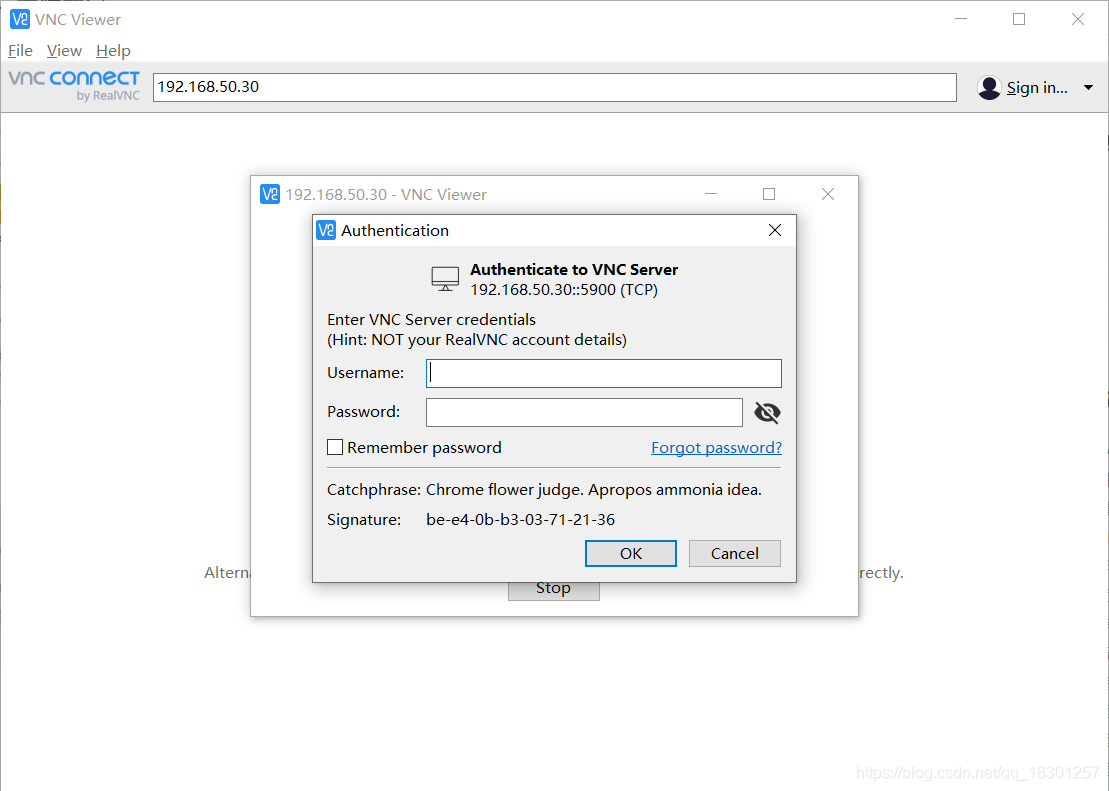Open the Help menu
1109x791 pixels.
[113, 50]
